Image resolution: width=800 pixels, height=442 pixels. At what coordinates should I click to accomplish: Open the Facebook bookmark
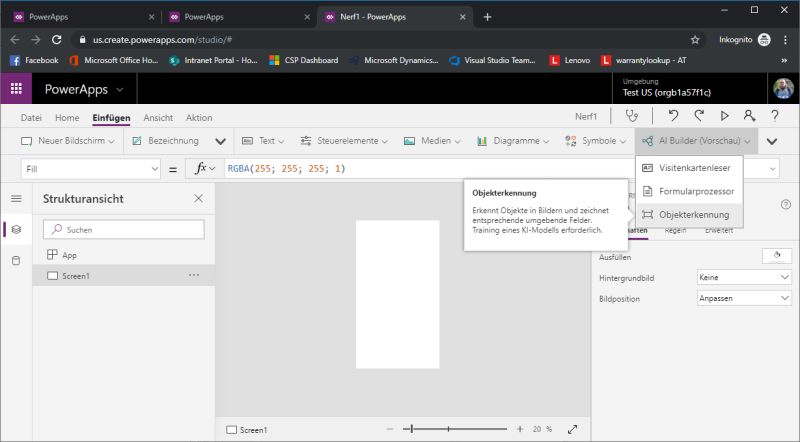click(34, 60)
